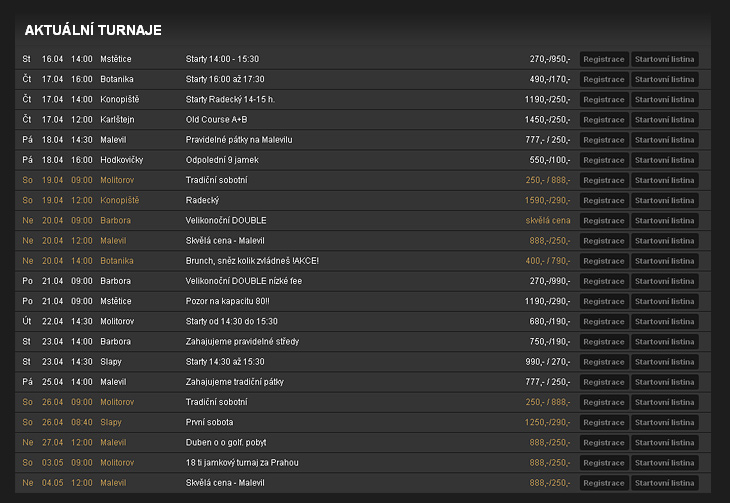
Task: Click 'Zahajujeme pravidelné středy' description
Action: 242,341
